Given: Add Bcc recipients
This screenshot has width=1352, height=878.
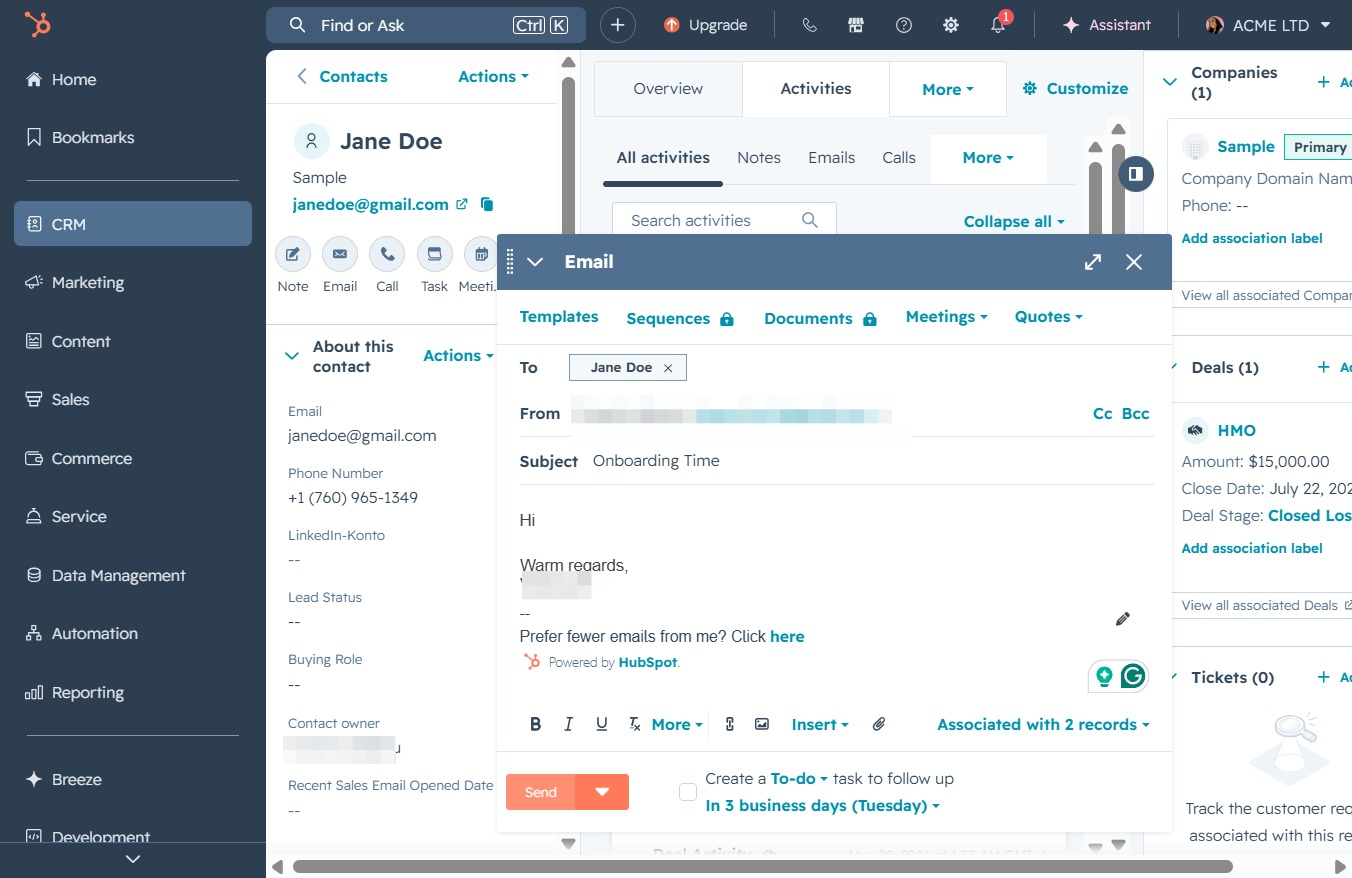Looking at the screenshot, I should point(1136,413).
